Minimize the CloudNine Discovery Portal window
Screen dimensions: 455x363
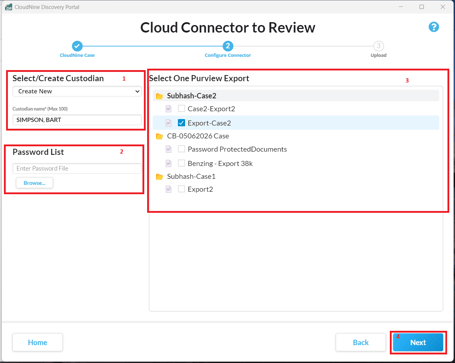(x=401, y=7)
